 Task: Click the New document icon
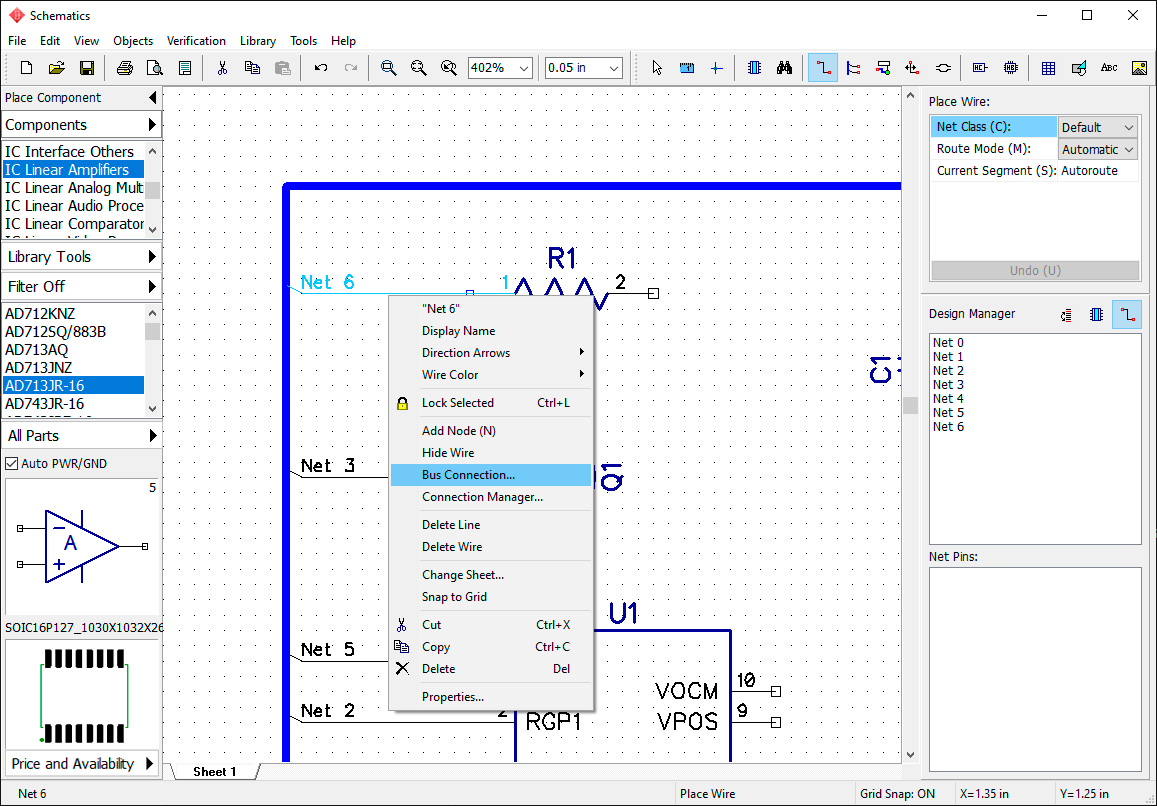tap(27, 68)
